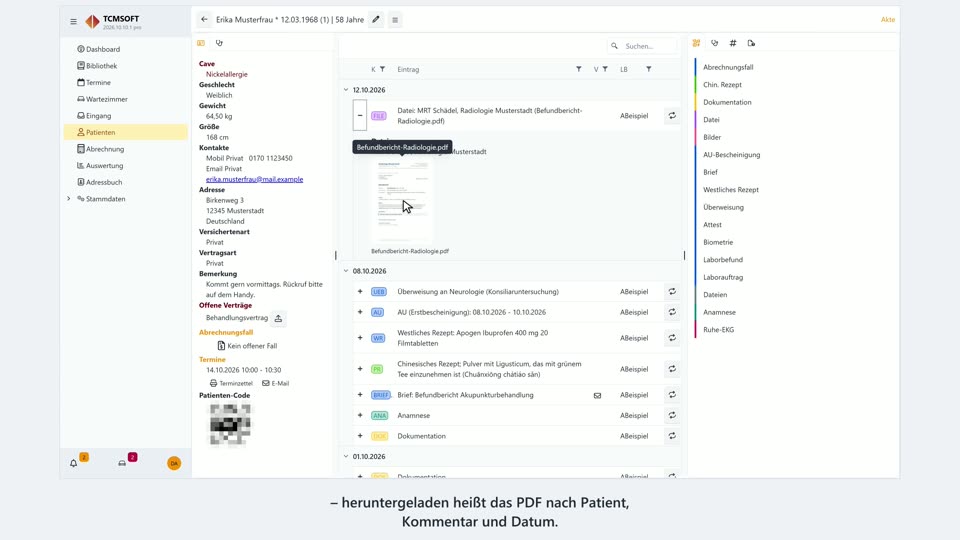Select Ruhe-EKG in the right panel
960x540 pixels.
click(x=719, y=330)
